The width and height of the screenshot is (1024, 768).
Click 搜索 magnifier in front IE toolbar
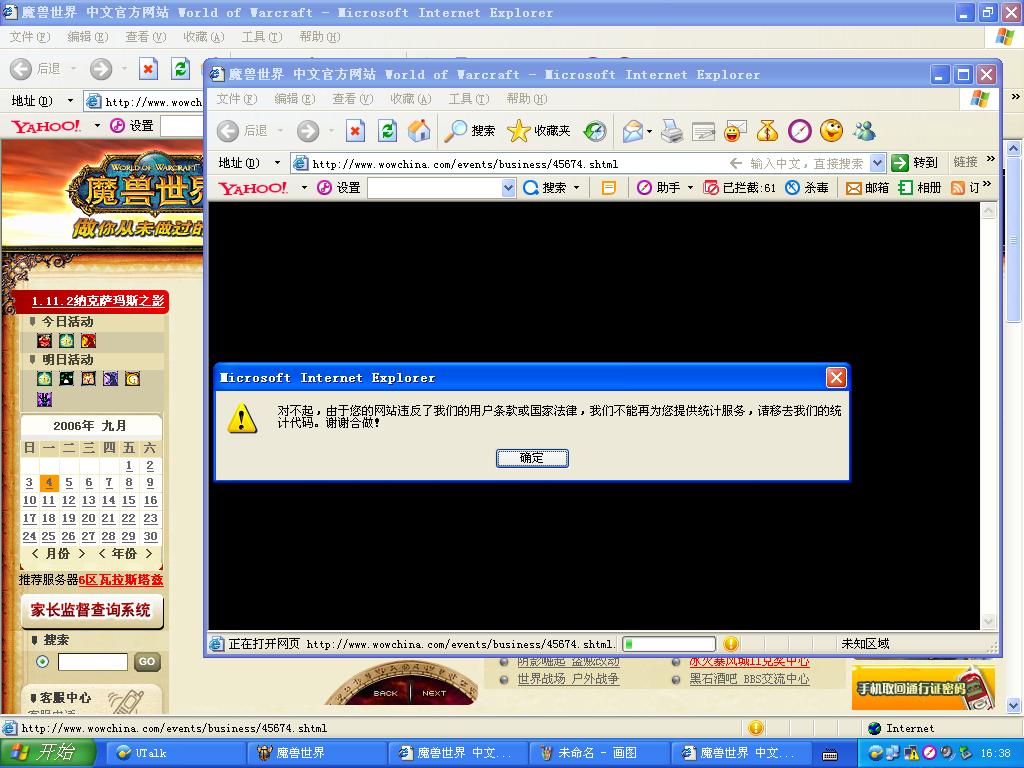tap(469, 131)
